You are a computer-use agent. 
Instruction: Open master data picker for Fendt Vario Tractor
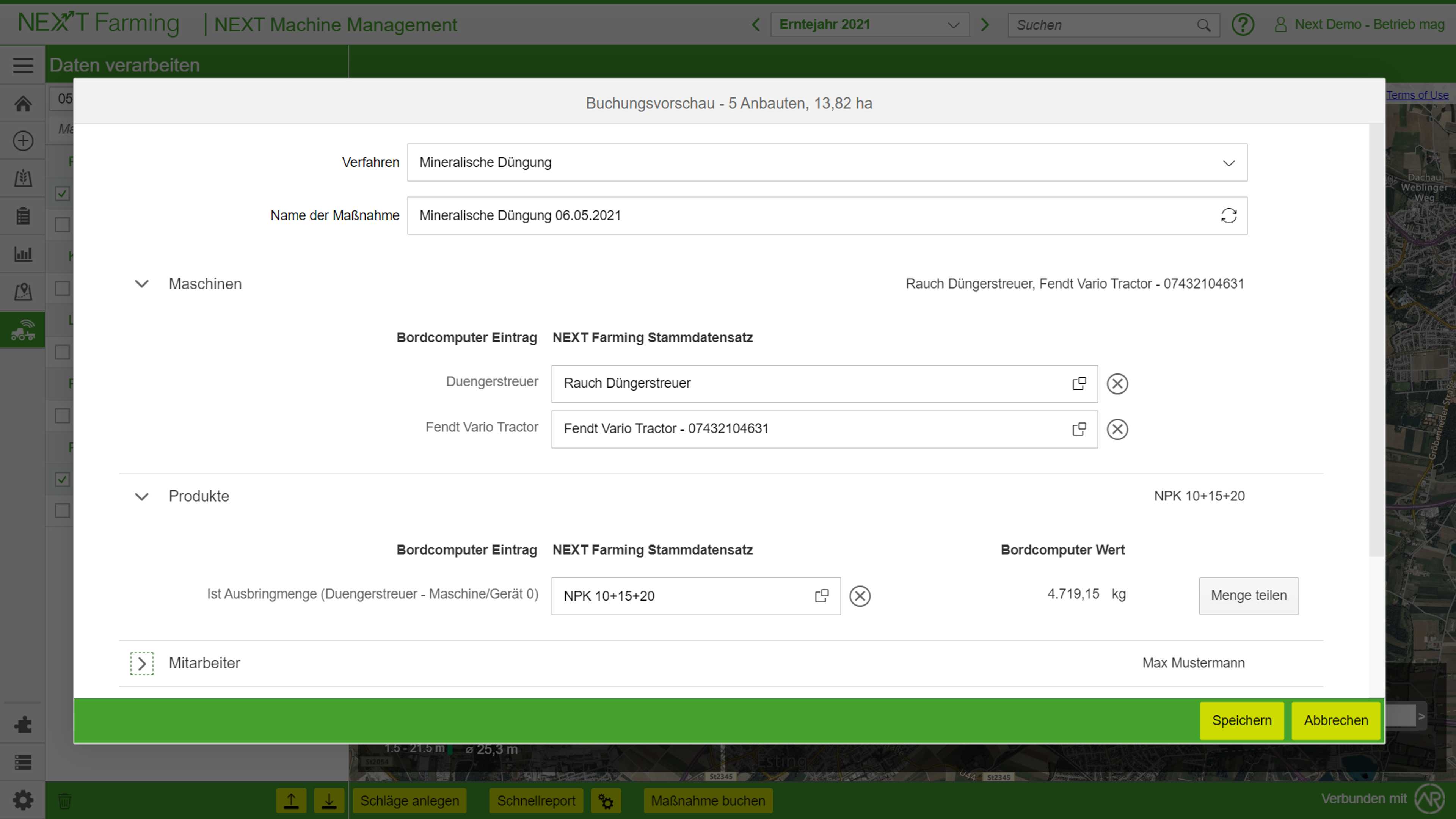(1079, 430)
